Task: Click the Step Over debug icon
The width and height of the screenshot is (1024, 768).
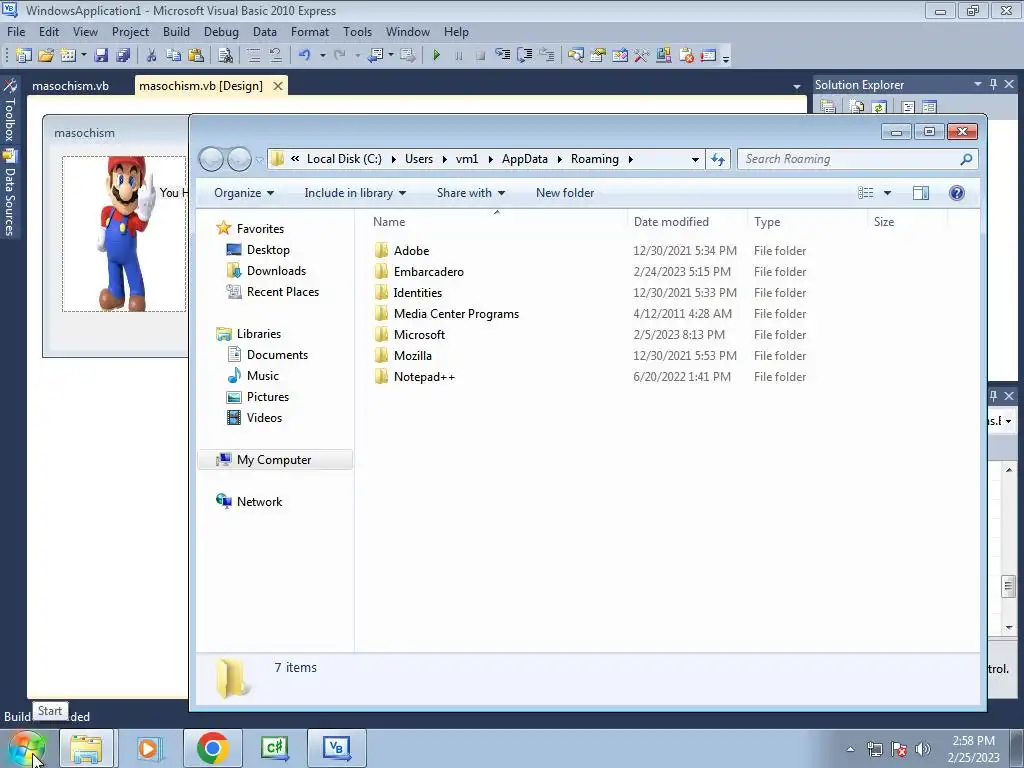Action: [524, 56]
